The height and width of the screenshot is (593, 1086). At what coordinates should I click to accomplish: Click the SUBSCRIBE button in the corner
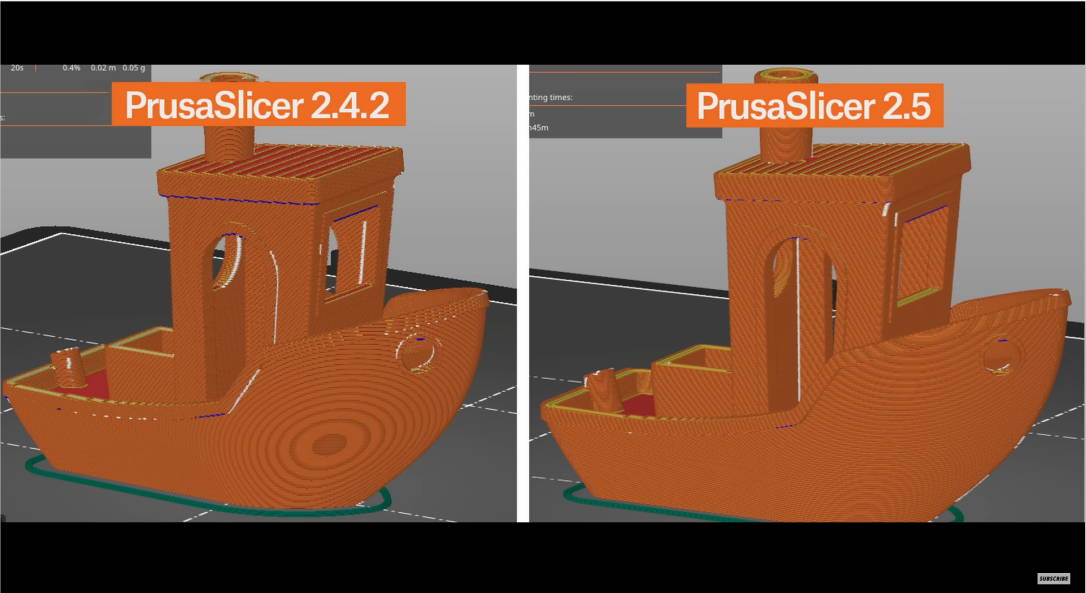click(x=1053, y=578)
